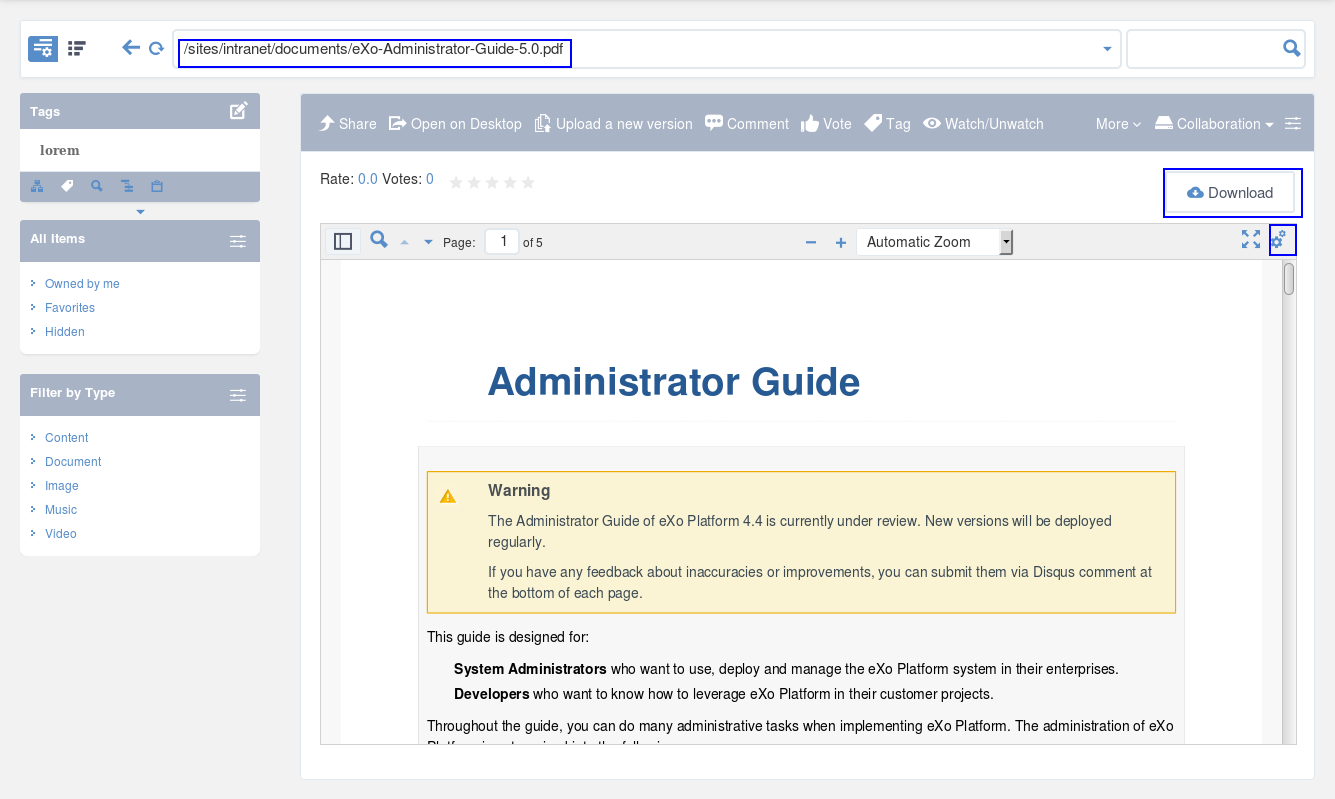Click Upload a new version
This screenshot has width=1335, height=799.
point(613,124)
